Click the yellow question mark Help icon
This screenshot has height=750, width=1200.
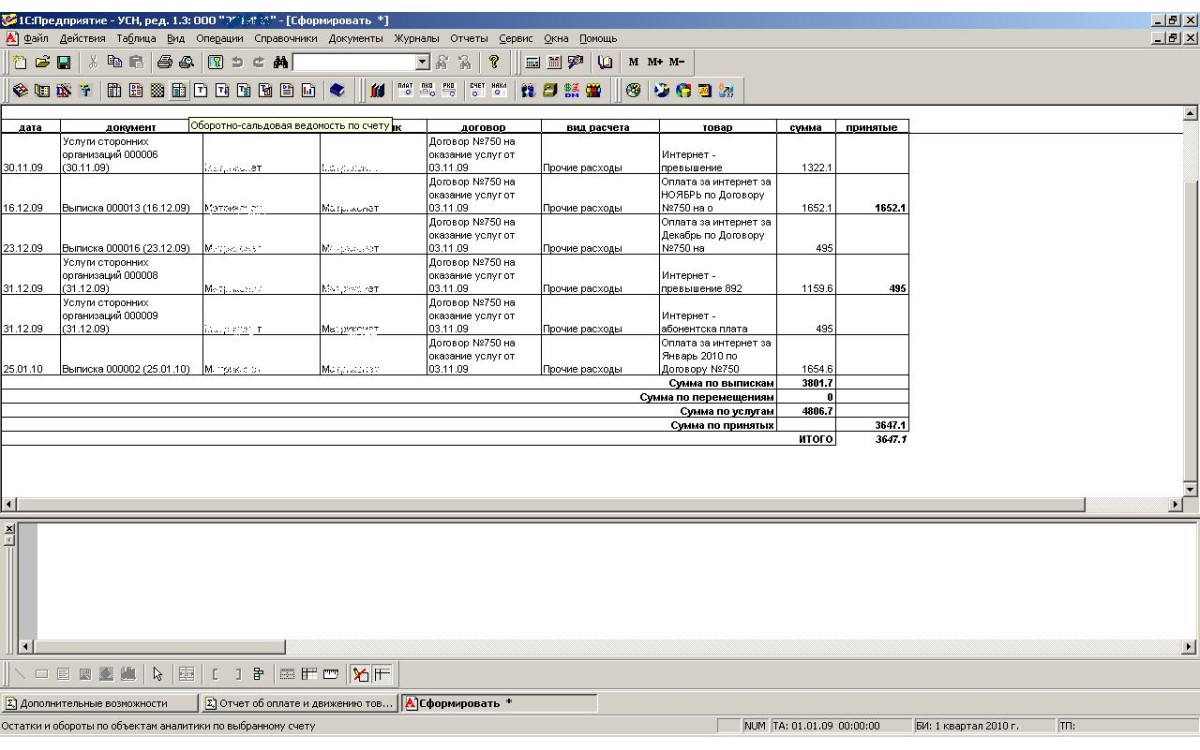coord(494,63)
